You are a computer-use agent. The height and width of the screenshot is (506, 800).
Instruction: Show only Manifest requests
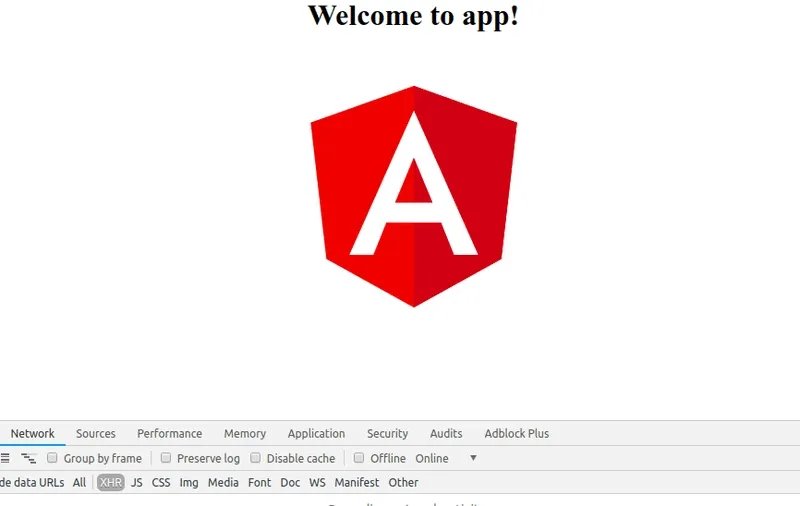coord(357,482)
